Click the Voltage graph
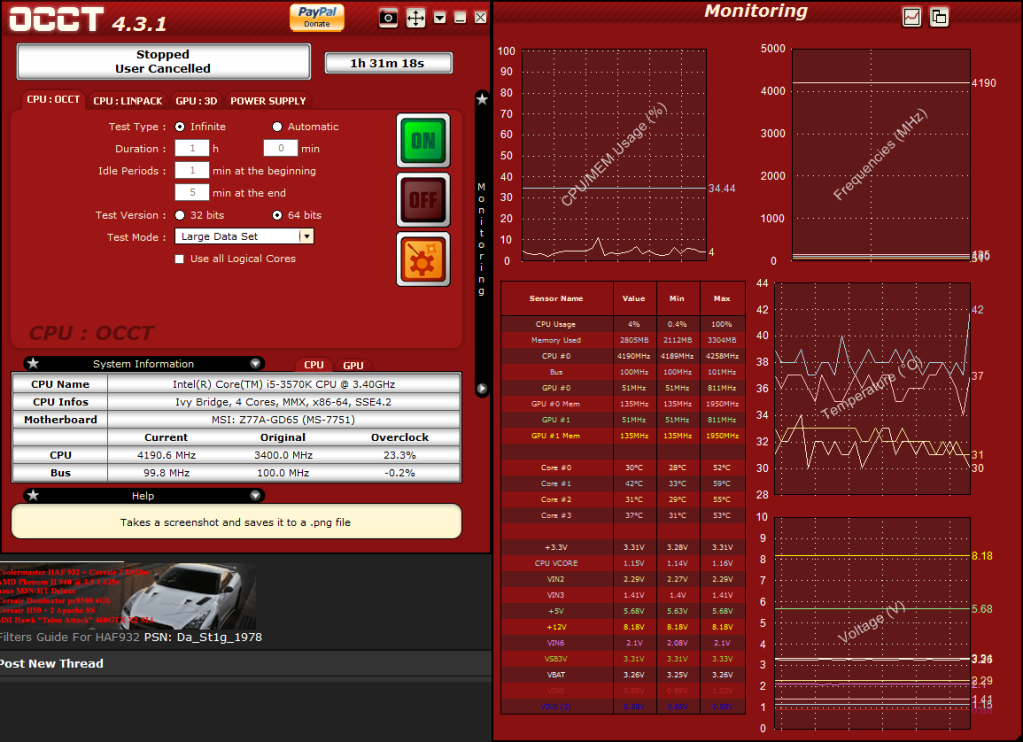 coord(872,623)
